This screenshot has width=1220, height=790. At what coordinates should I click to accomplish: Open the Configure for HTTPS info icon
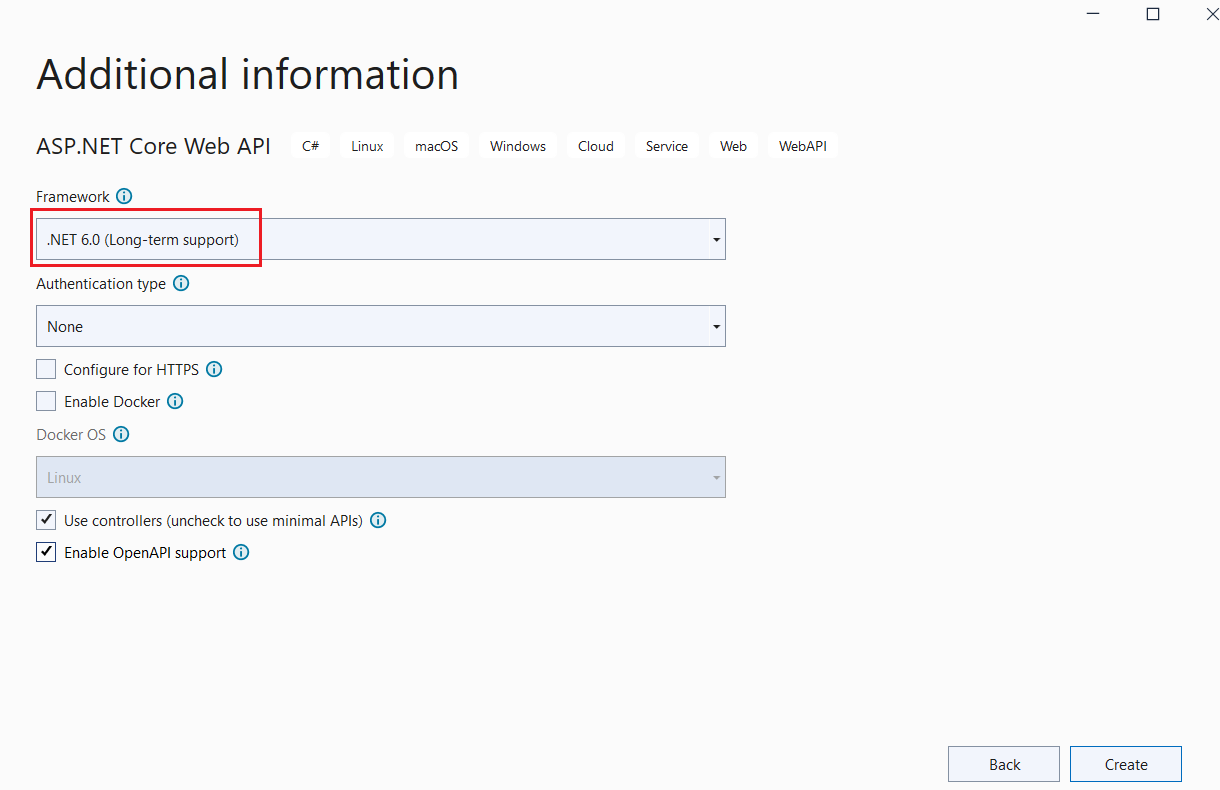tap(213, 369)
